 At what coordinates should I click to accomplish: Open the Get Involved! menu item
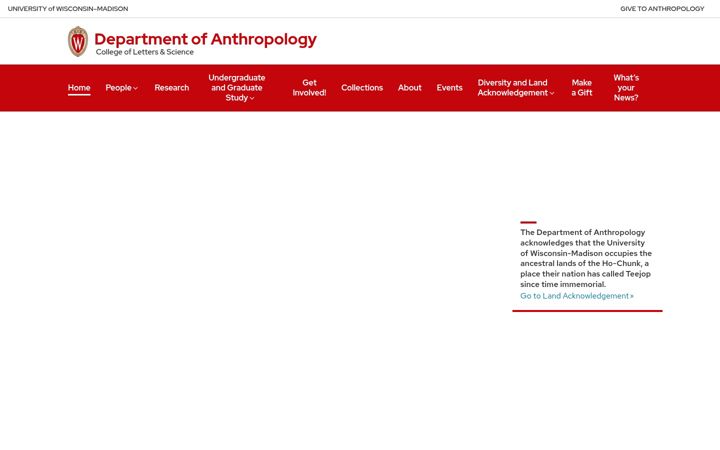coord(309,88)
